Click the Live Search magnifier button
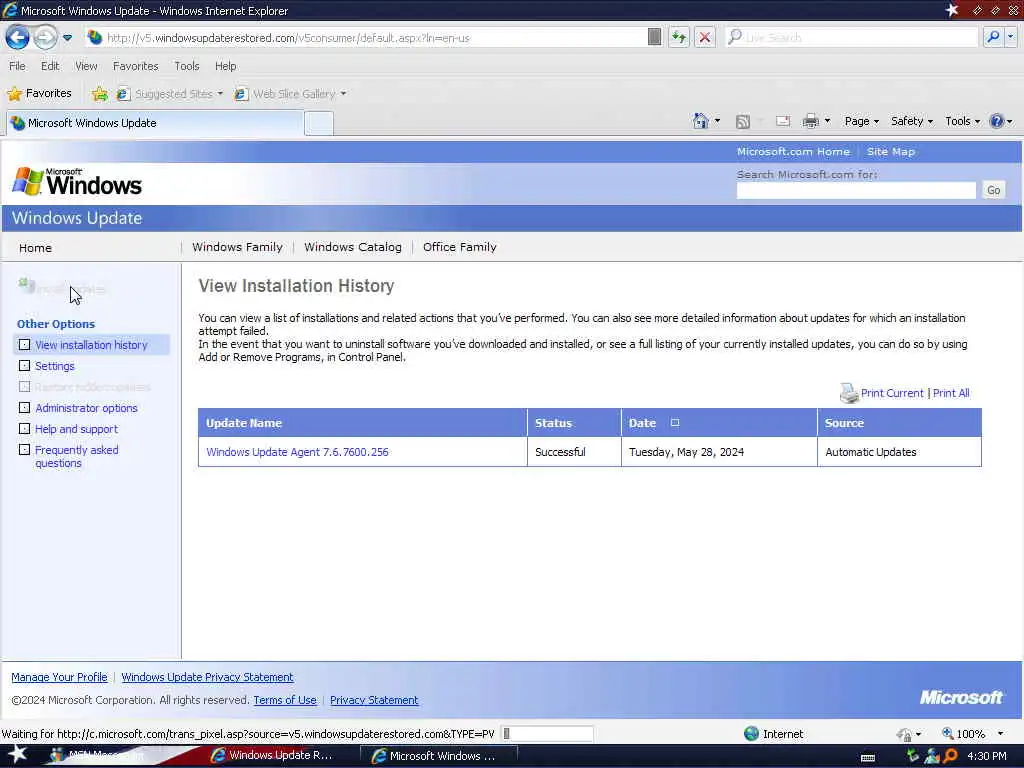Screen dimensions: 1024x768 click(993, 37)
